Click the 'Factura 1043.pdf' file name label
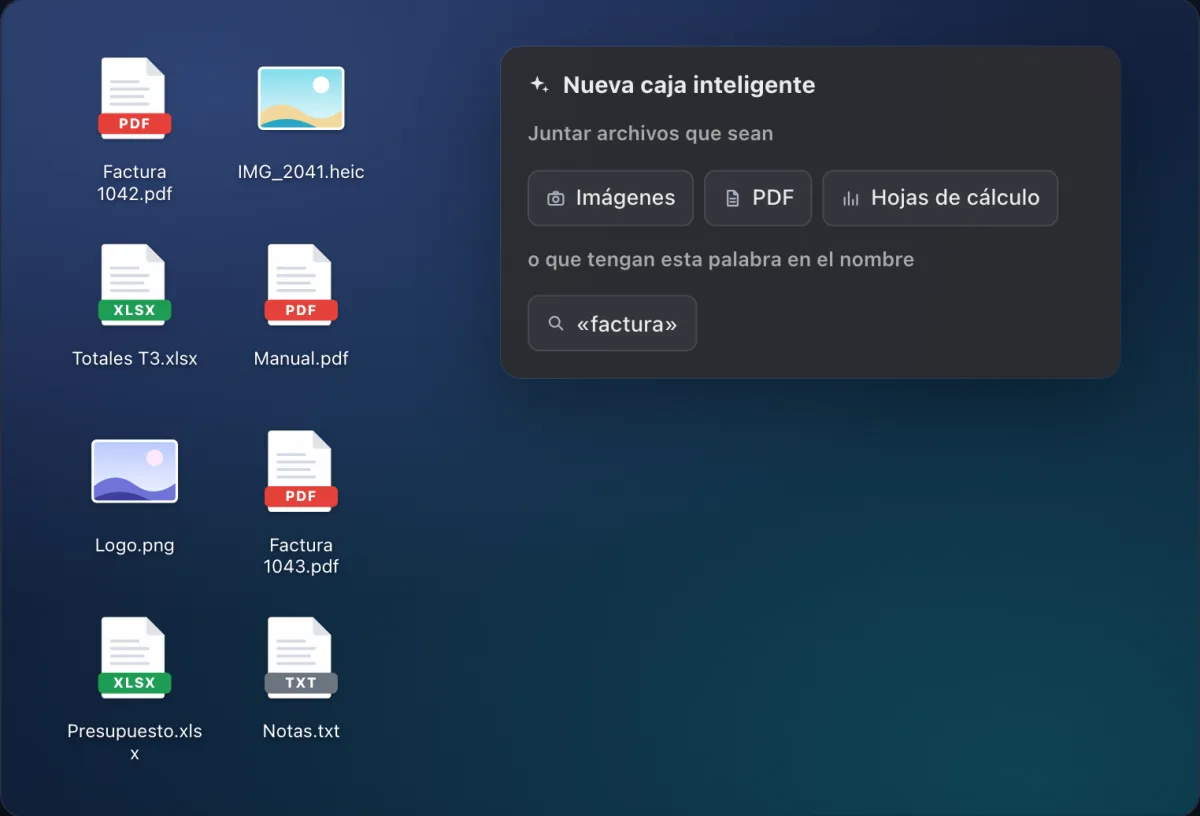 click(301, 556)
